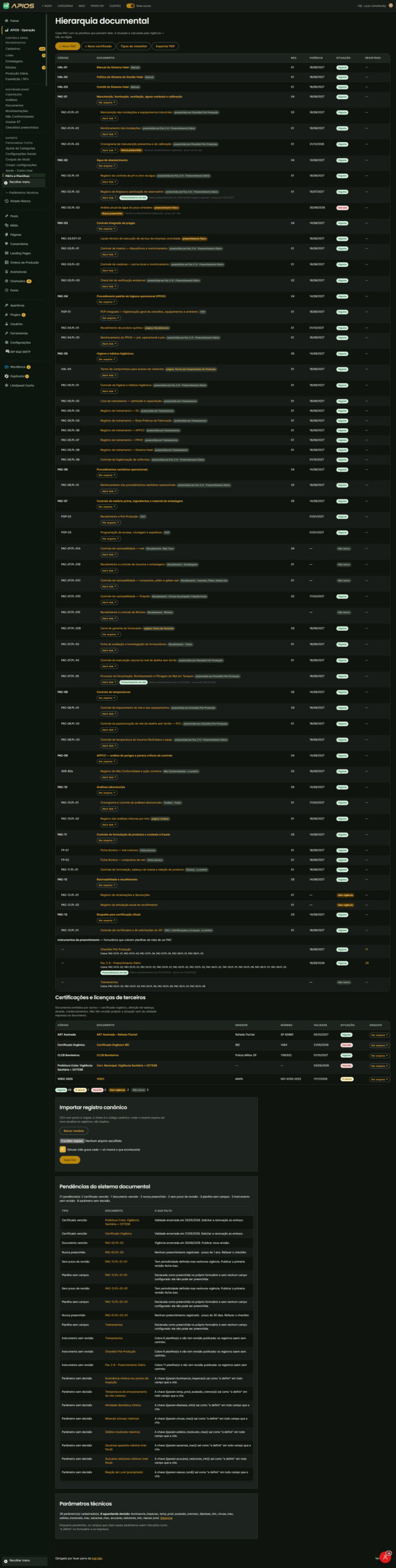Toggle the Simular checkbox in import section
Viewport: 396px width, 1568px height.
tap(63, 1150)
